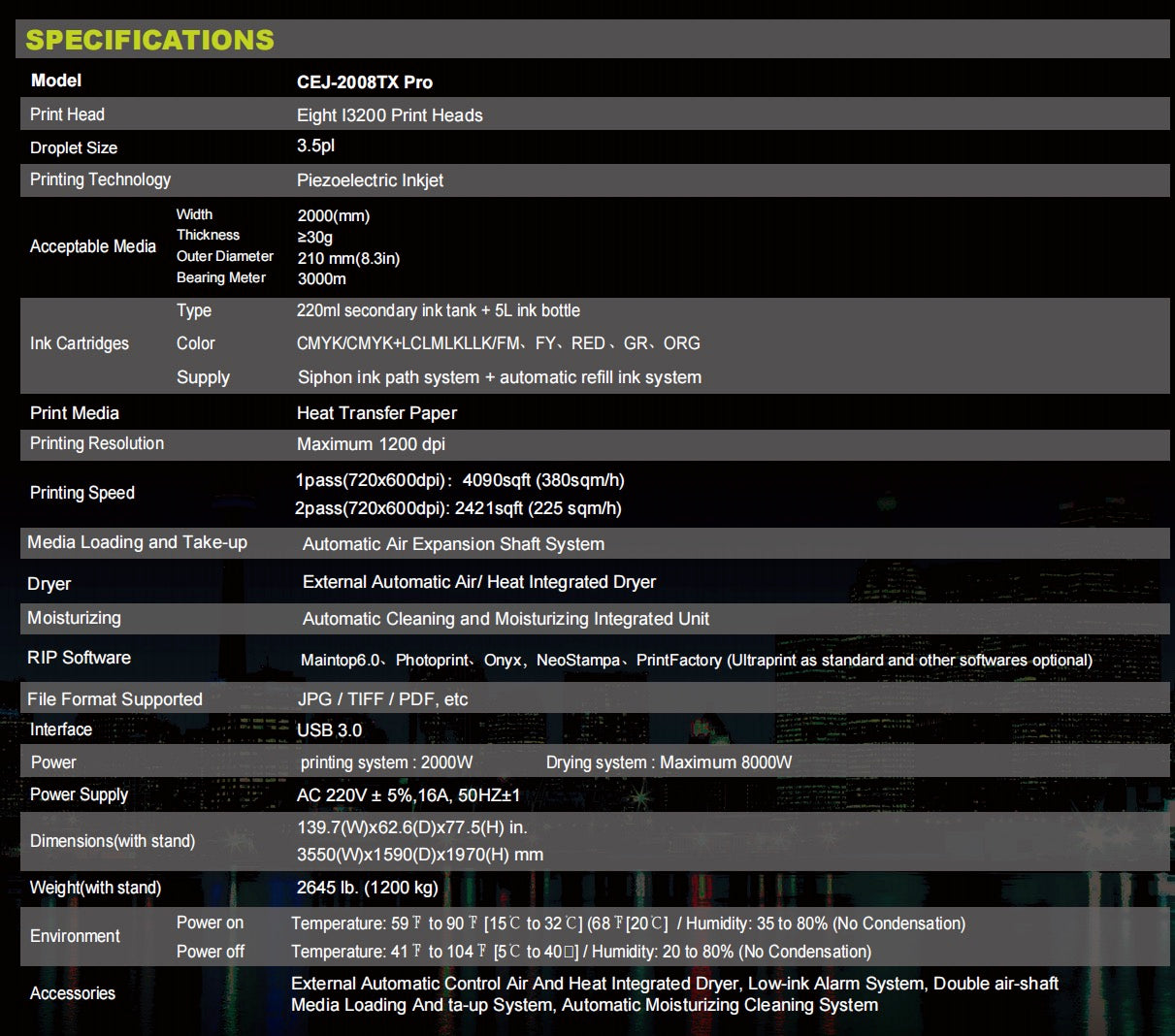Click the USB 3.0 interface value

tap(329, 730)
